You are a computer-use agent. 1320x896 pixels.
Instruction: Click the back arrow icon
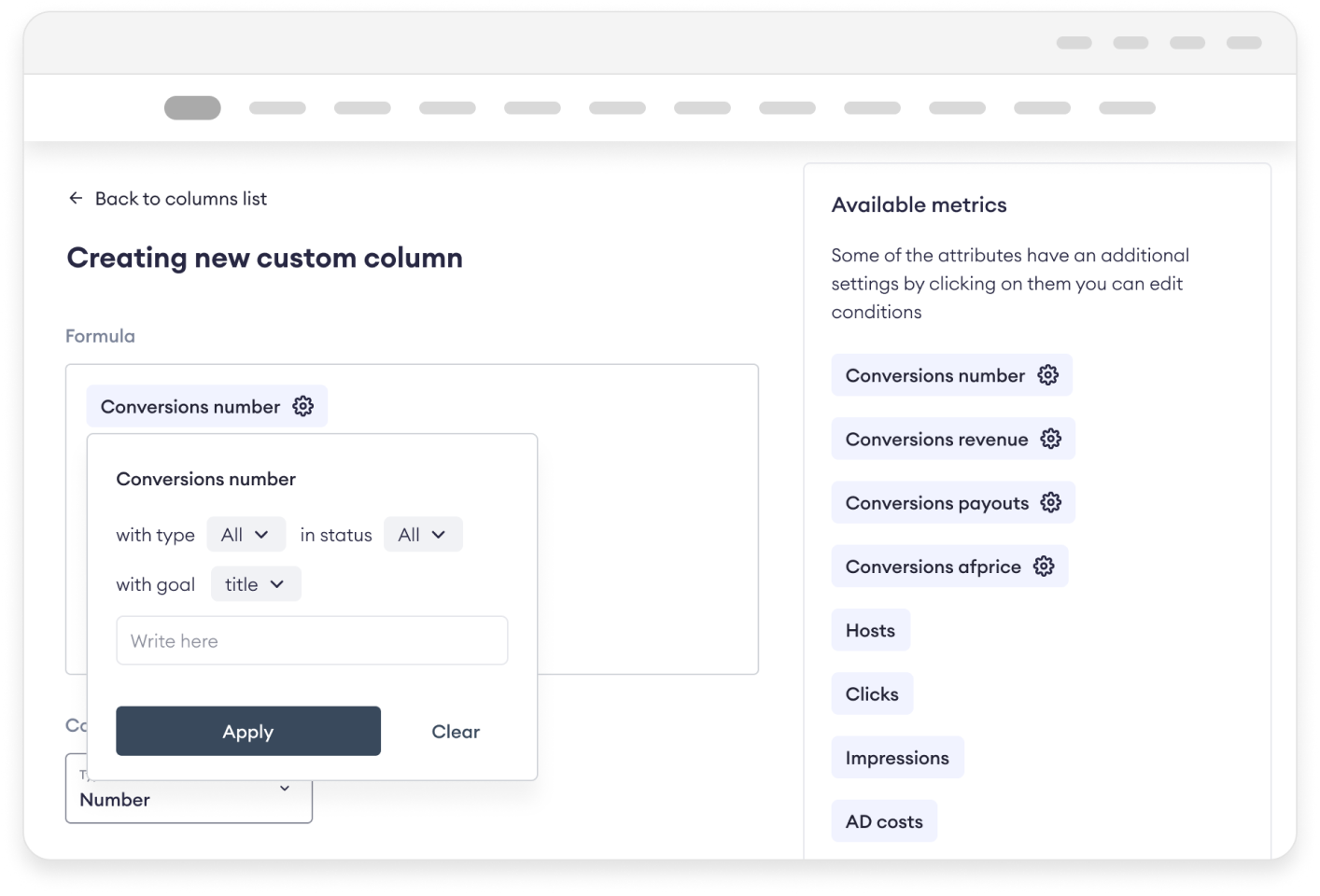[76, 198]
